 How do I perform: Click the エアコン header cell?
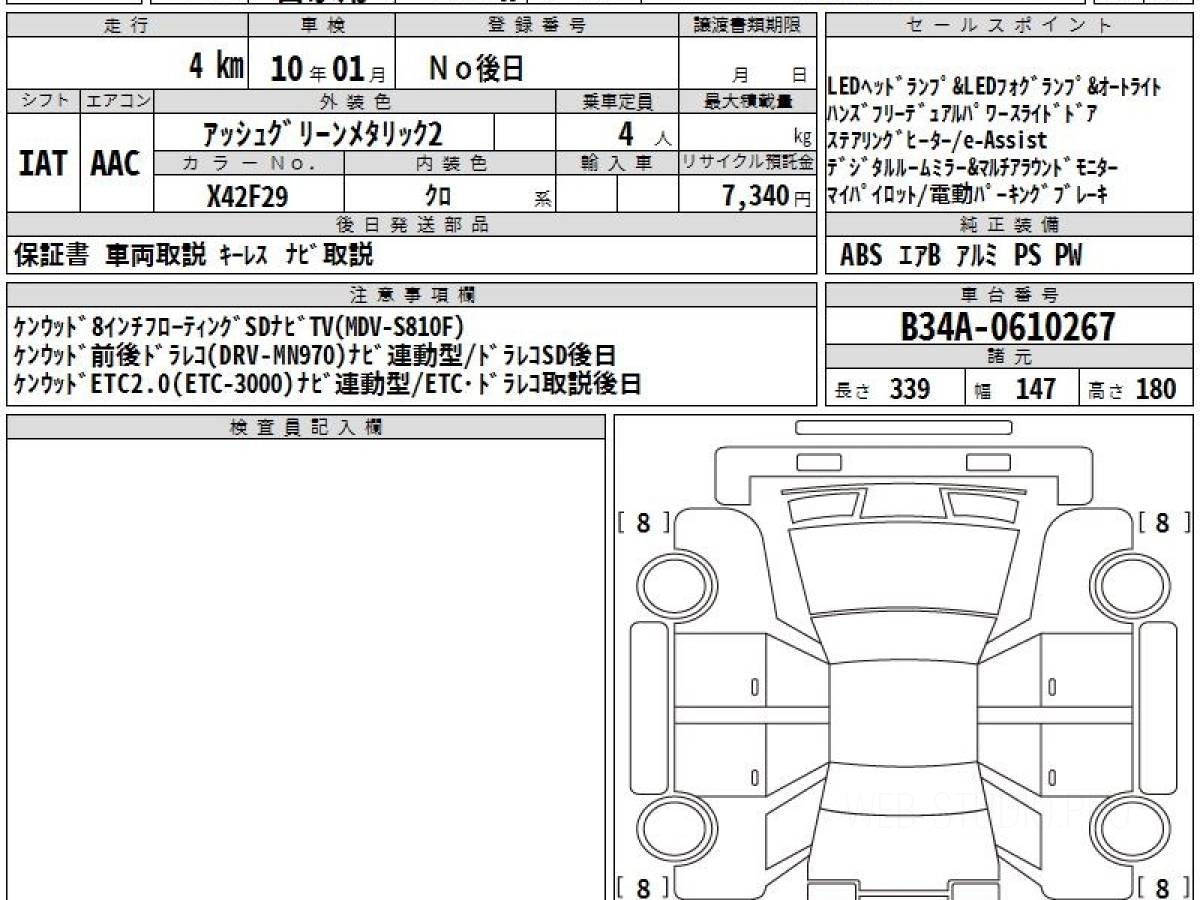(x=117, y=101)
